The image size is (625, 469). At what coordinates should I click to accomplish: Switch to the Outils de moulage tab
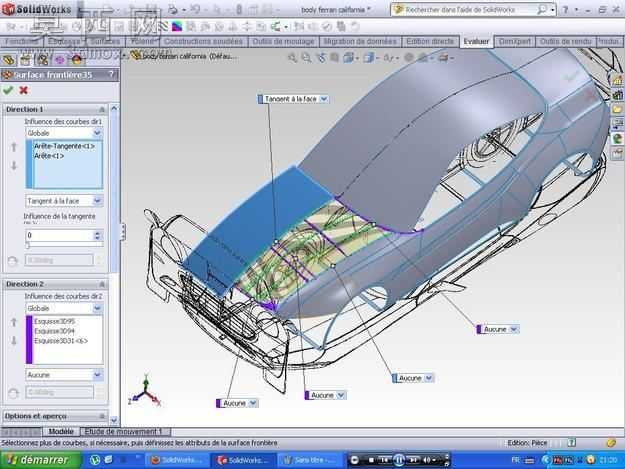pyautogui.click(x=283, y=41)
